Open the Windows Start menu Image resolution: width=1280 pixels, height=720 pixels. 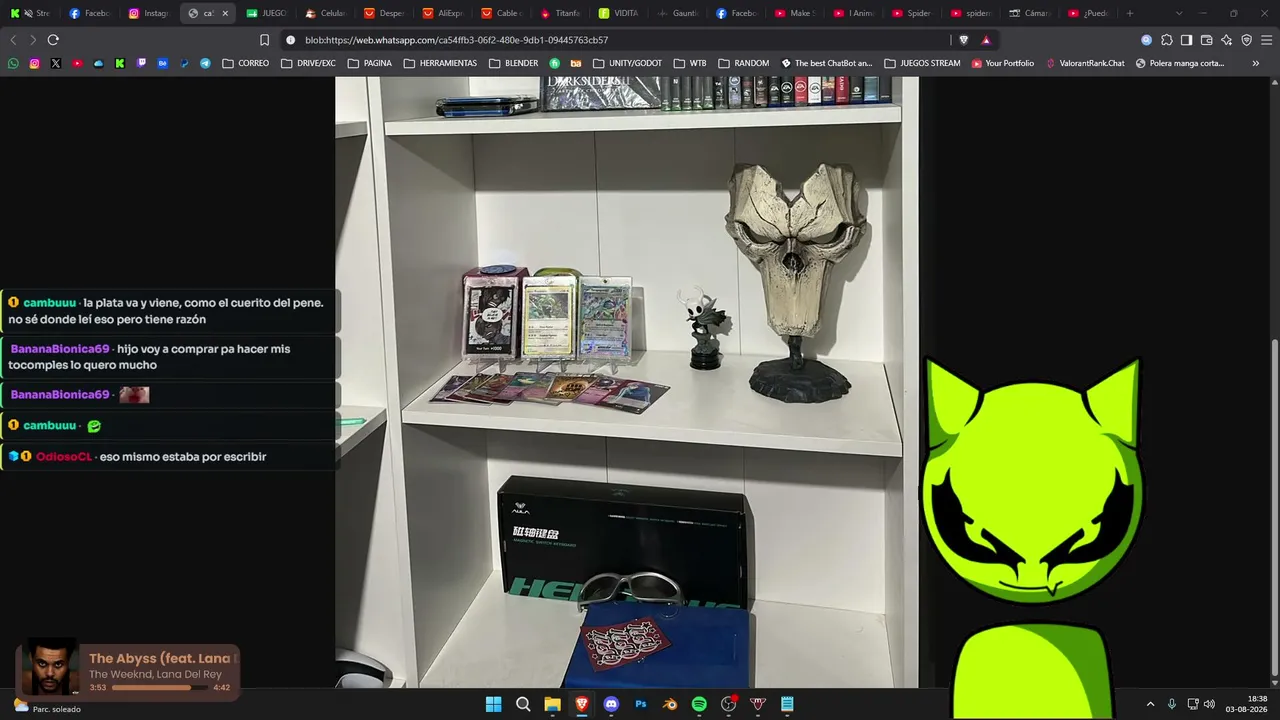[x=493, y=704]
